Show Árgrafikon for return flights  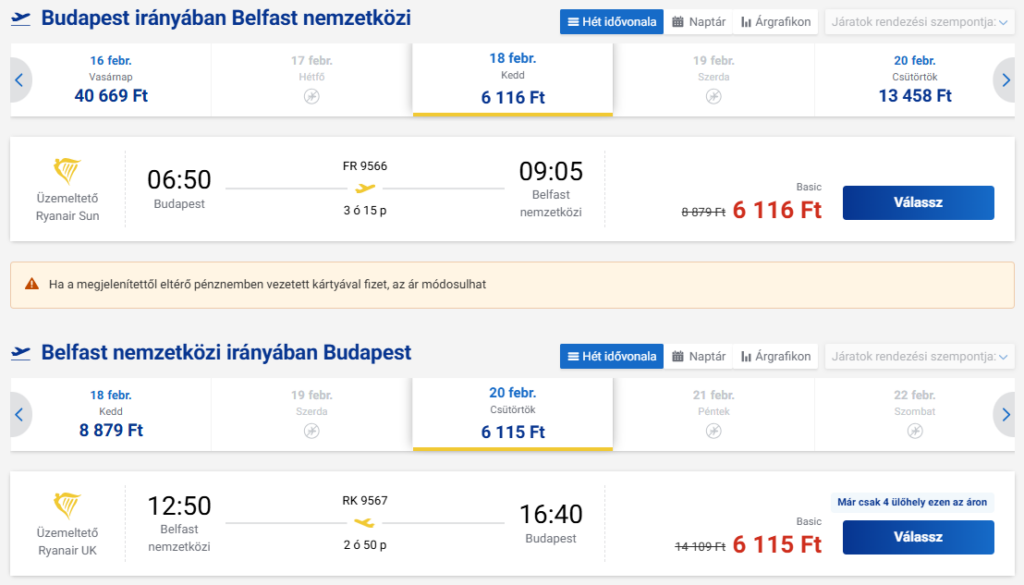[x=776, y=356]
